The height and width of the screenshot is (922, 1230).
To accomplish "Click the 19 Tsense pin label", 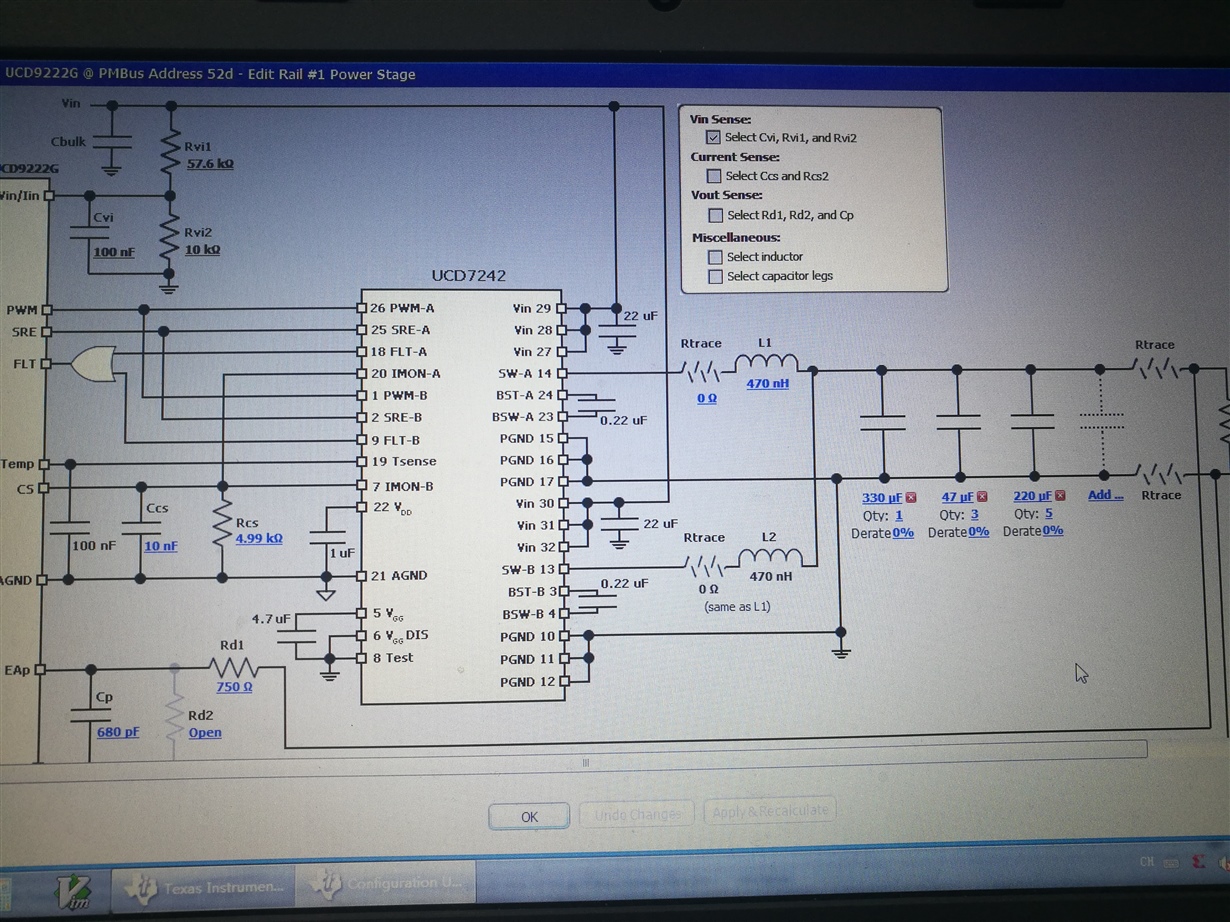I will 404,462.
